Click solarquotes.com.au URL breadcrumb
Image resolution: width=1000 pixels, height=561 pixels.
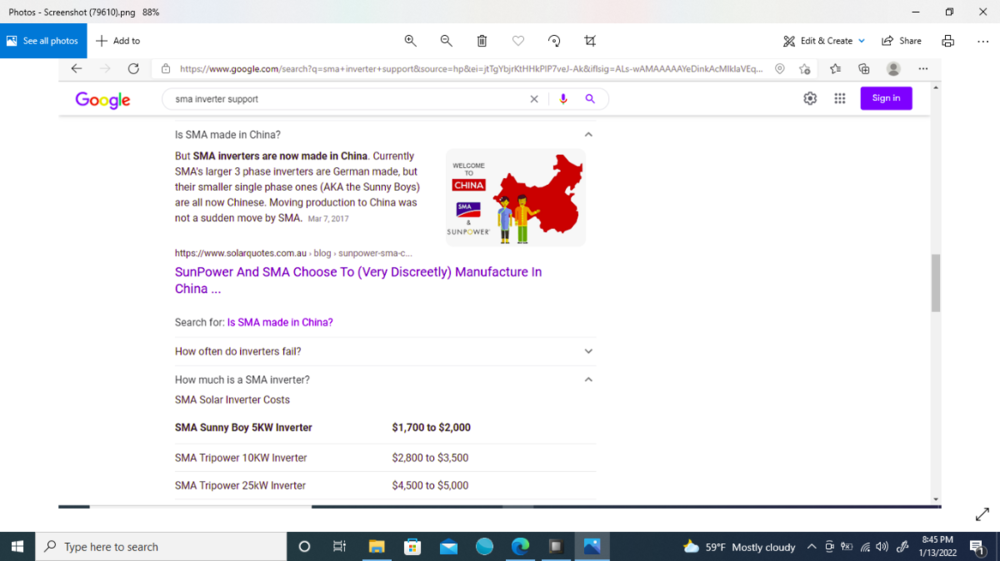coord(293,253)
